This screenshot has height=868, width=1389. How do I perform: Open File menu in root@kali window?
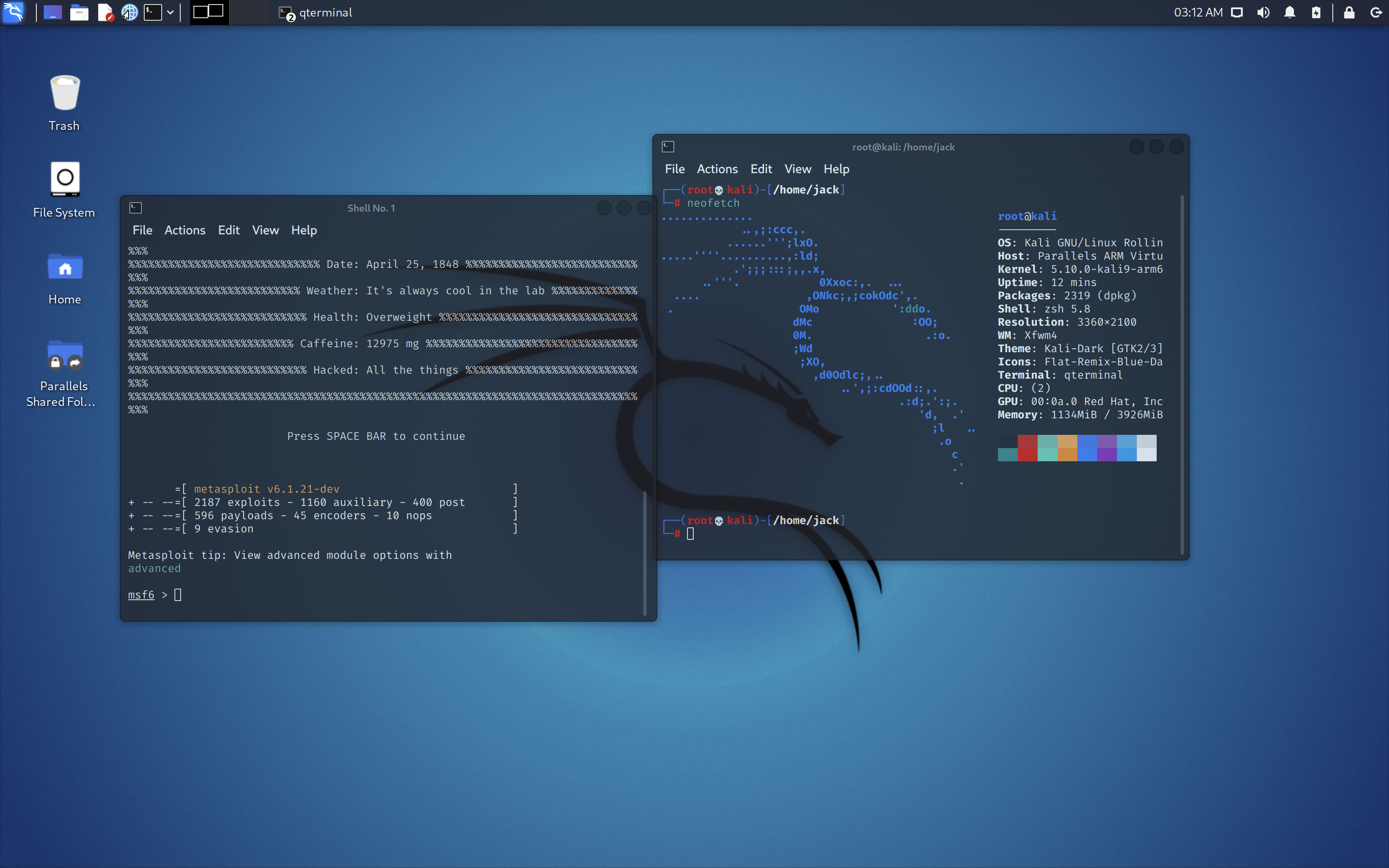(674, 169)
